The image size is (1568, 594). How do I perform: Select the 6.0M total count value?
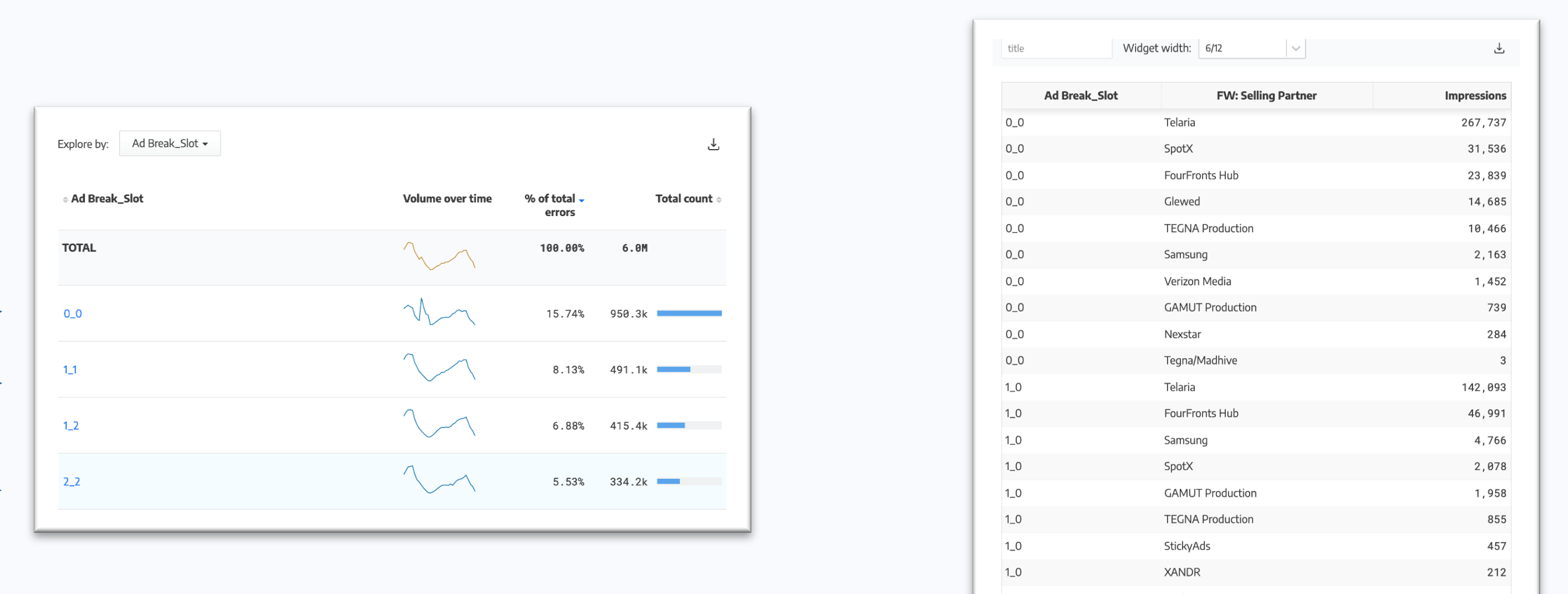pyautogui.click(x=634, y=248)
